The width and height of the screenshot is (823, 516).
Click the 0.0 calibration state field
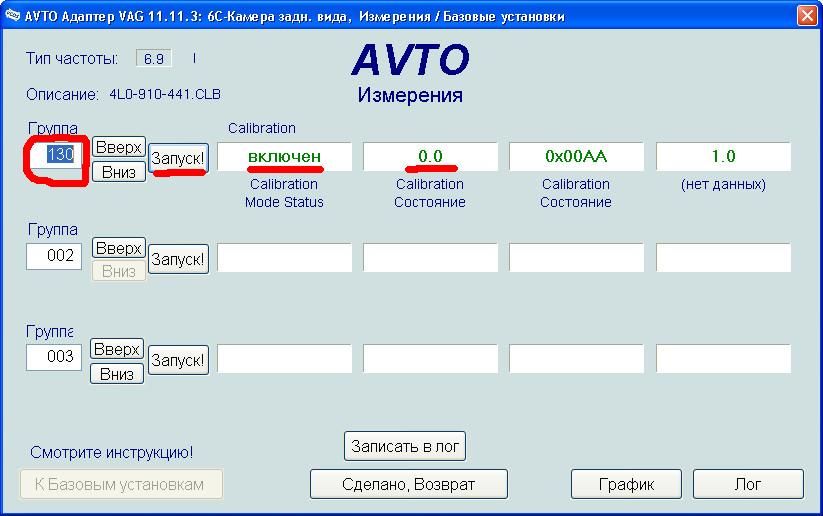point(430,156)
